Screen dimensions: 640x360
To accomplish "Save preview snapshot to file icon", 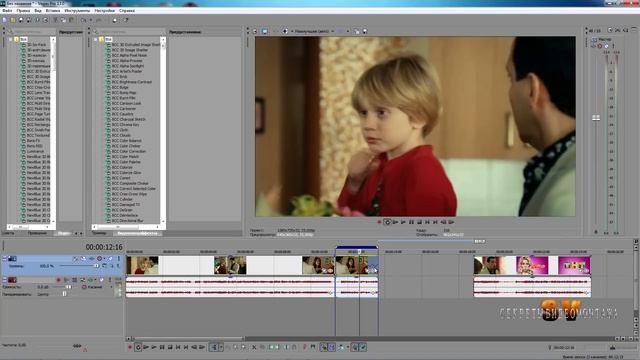I will coord(365,31).
